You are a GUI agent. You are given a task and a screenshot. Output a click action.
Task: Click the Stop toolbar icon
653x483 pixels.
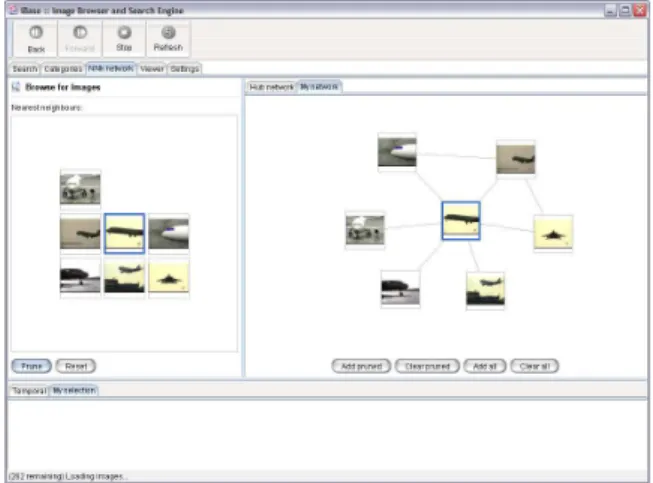click(x=124, y=32)
